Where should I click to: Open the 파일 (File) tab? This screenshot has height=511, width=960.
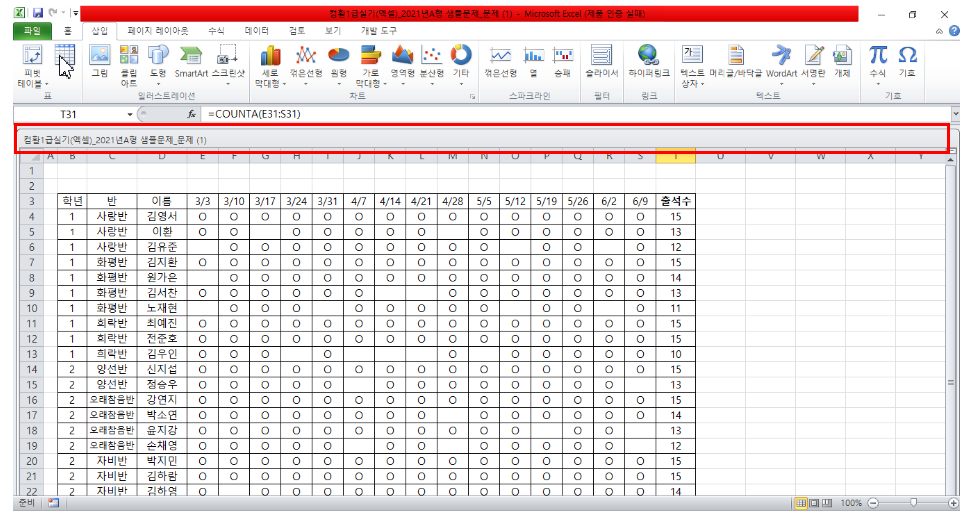tap(31, 31)
